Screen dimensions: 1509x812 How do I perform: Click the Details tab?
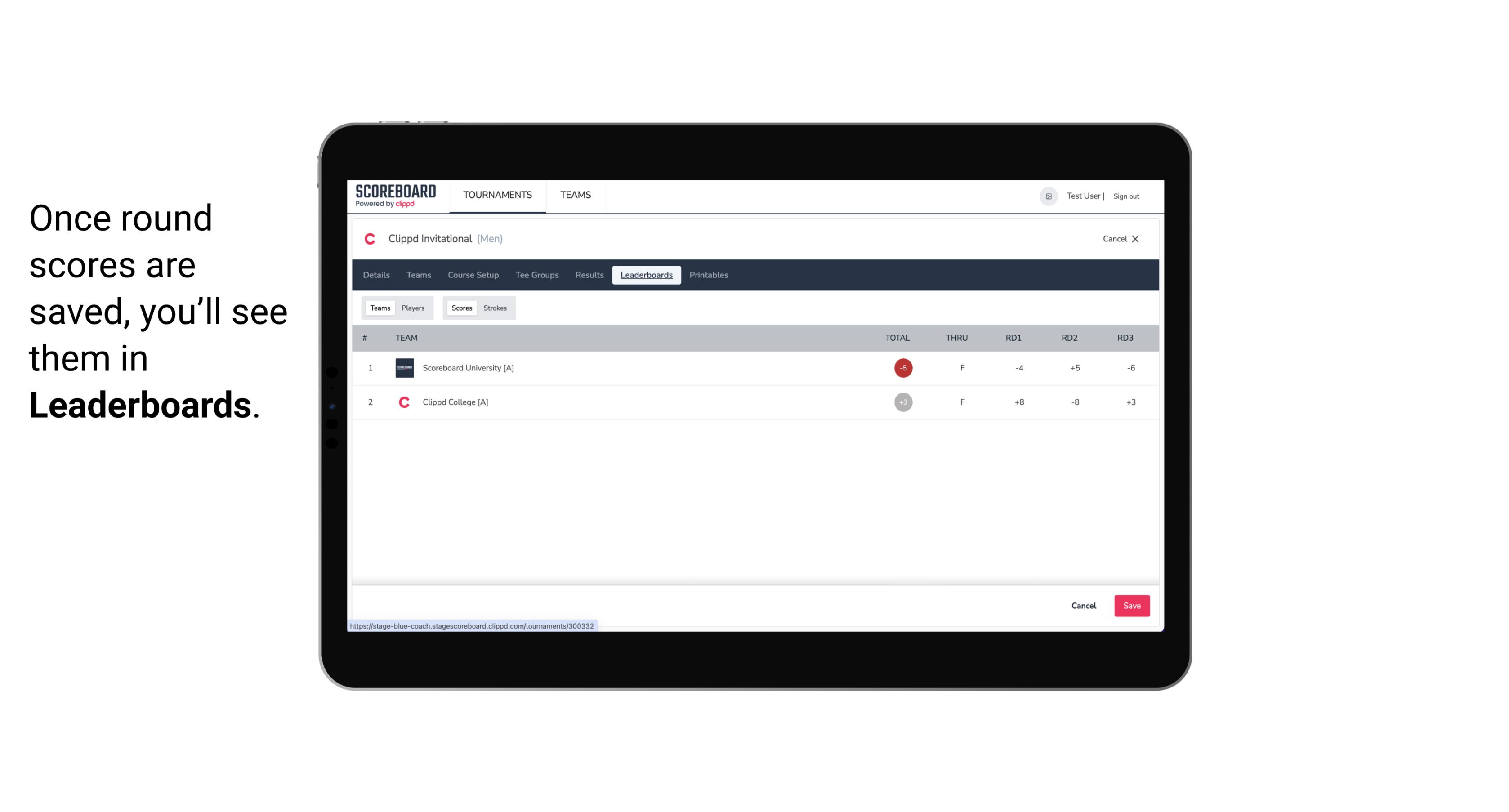click(376, 275)
